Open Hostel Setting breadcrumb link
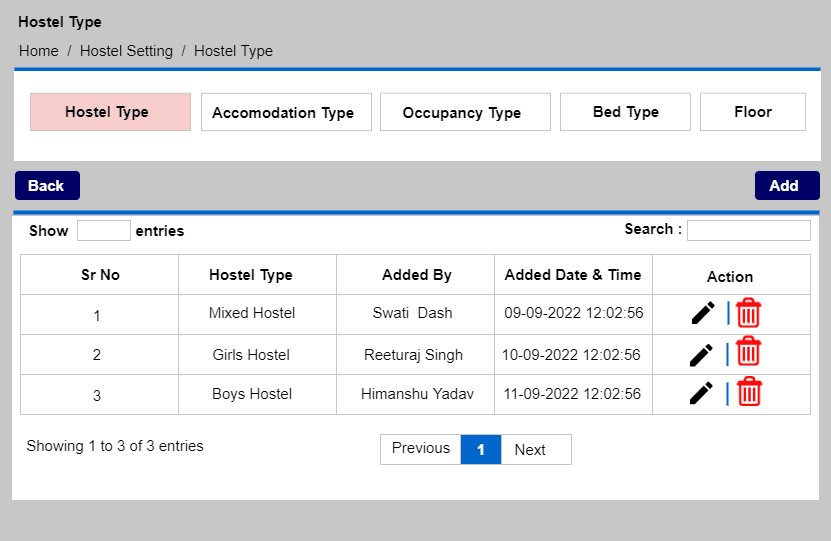The image size is (831, 541). coord(126,51)
